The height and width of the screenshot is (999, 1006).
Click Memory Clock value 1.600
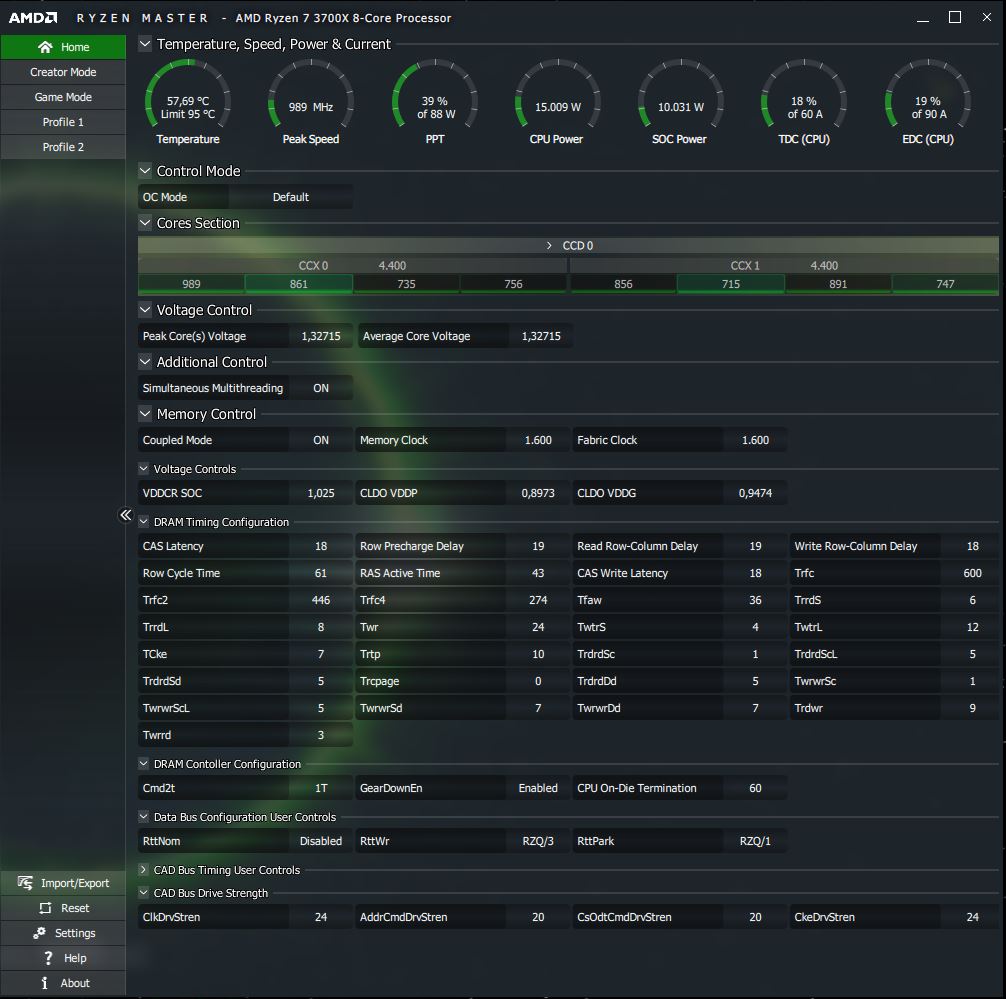pos(538,440)
